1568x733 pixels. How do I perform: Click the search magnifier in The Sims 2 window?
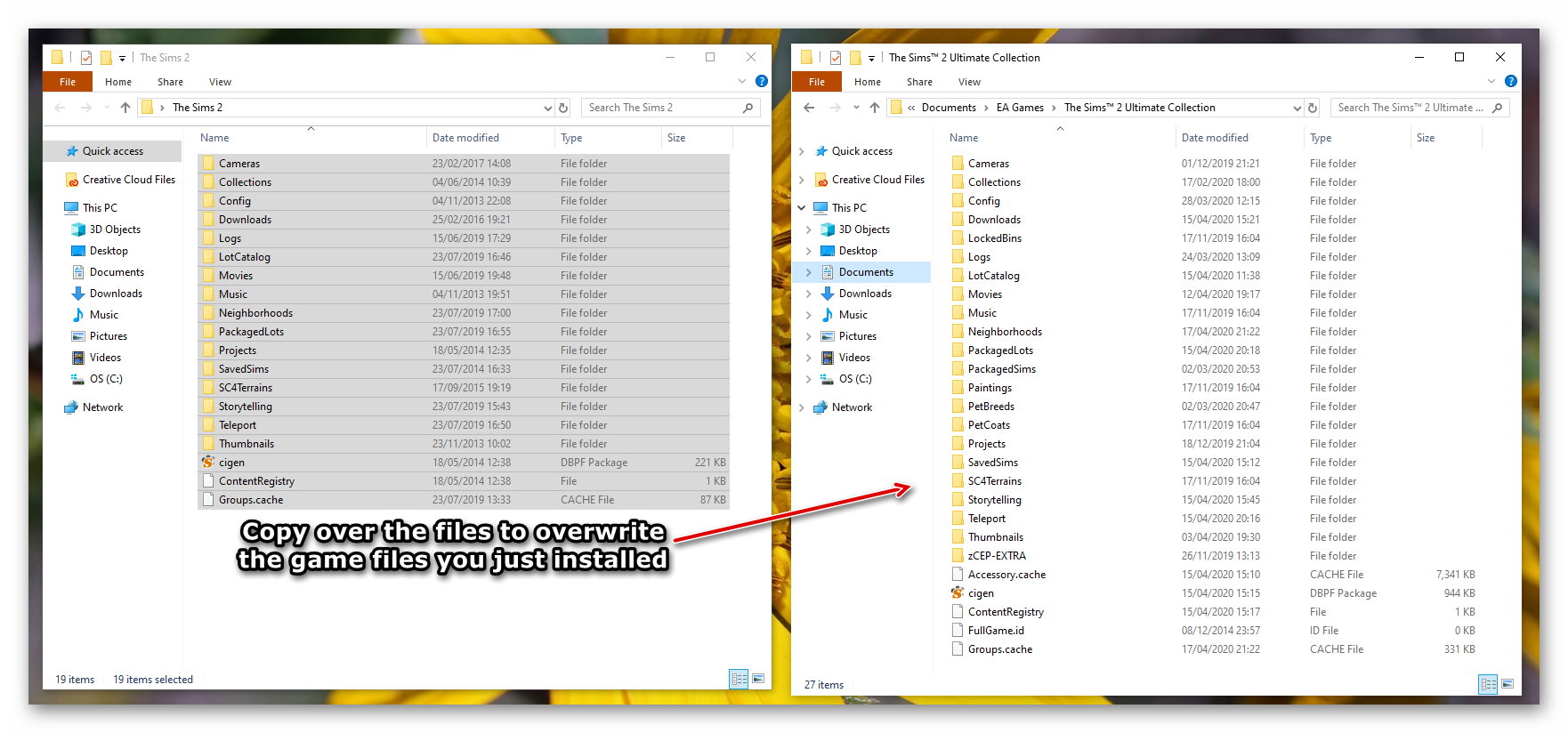[748, 108]
